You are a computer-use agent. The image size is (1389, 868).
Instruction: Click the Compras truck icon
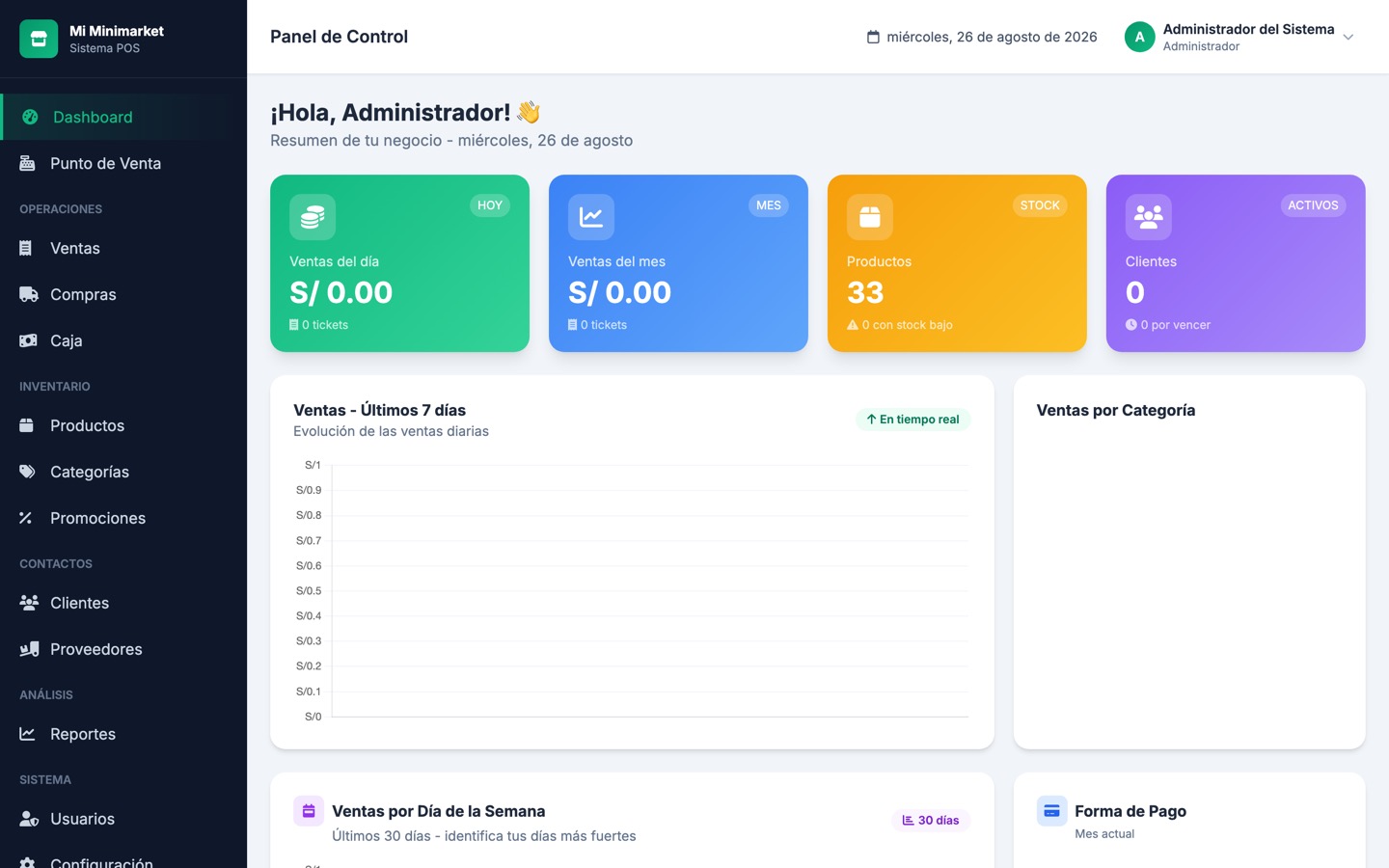(29, 294)
